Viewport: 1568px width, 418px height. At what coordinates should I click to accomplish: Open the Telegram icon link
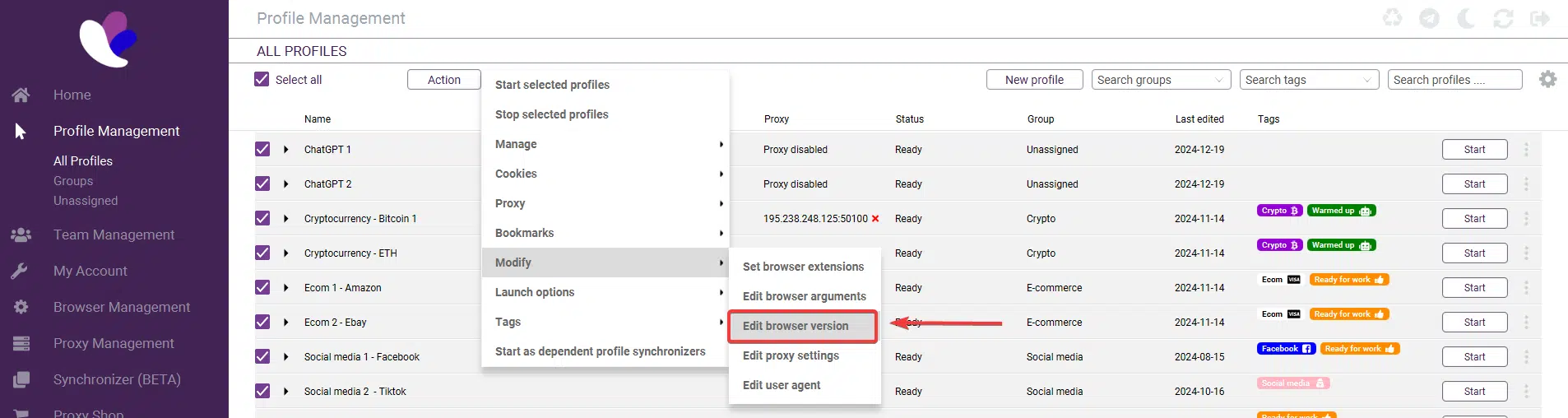pyautogui.click(x=1429, y=18)
